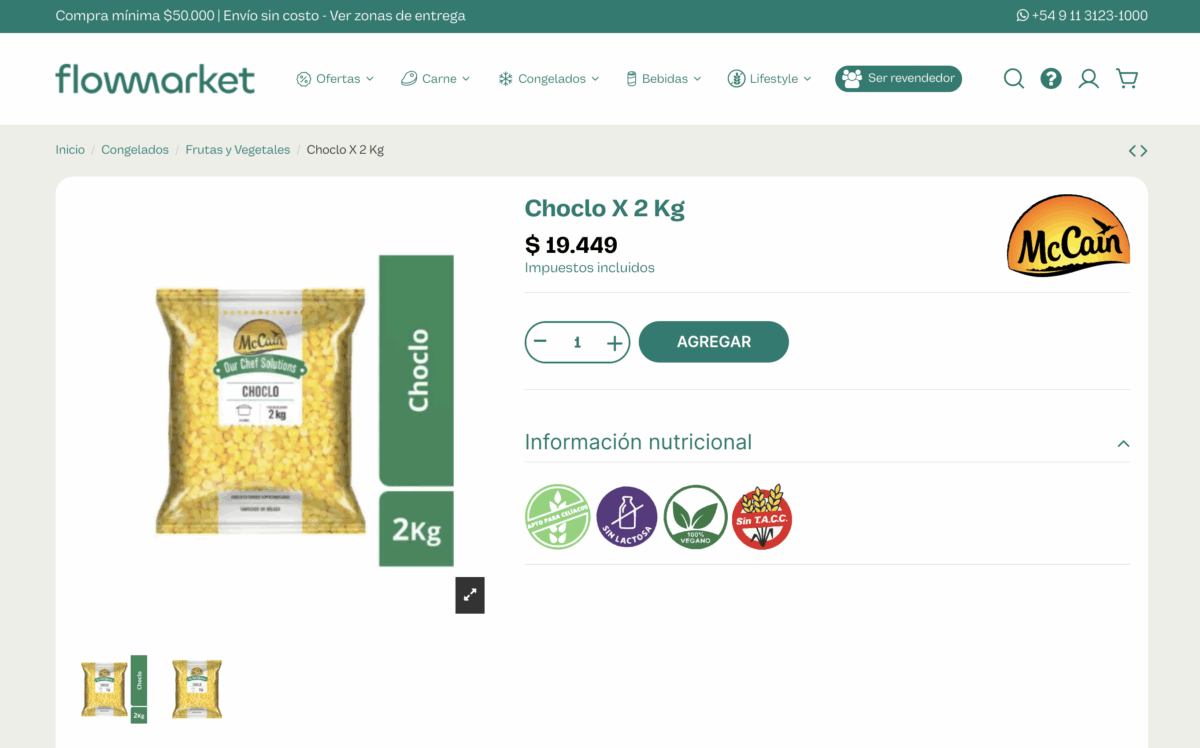Click the help question mark icon
1200x748 pixels.
(1051, 79)
